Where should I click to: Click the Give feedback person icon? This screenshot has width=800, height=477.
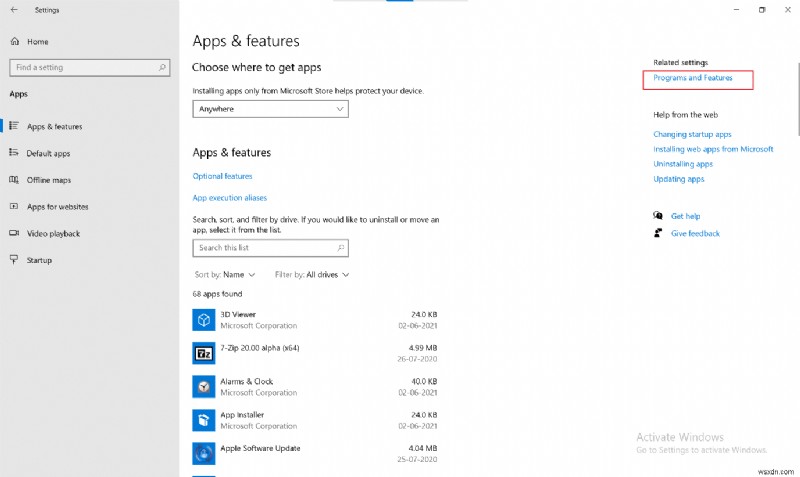coord(658,233)
